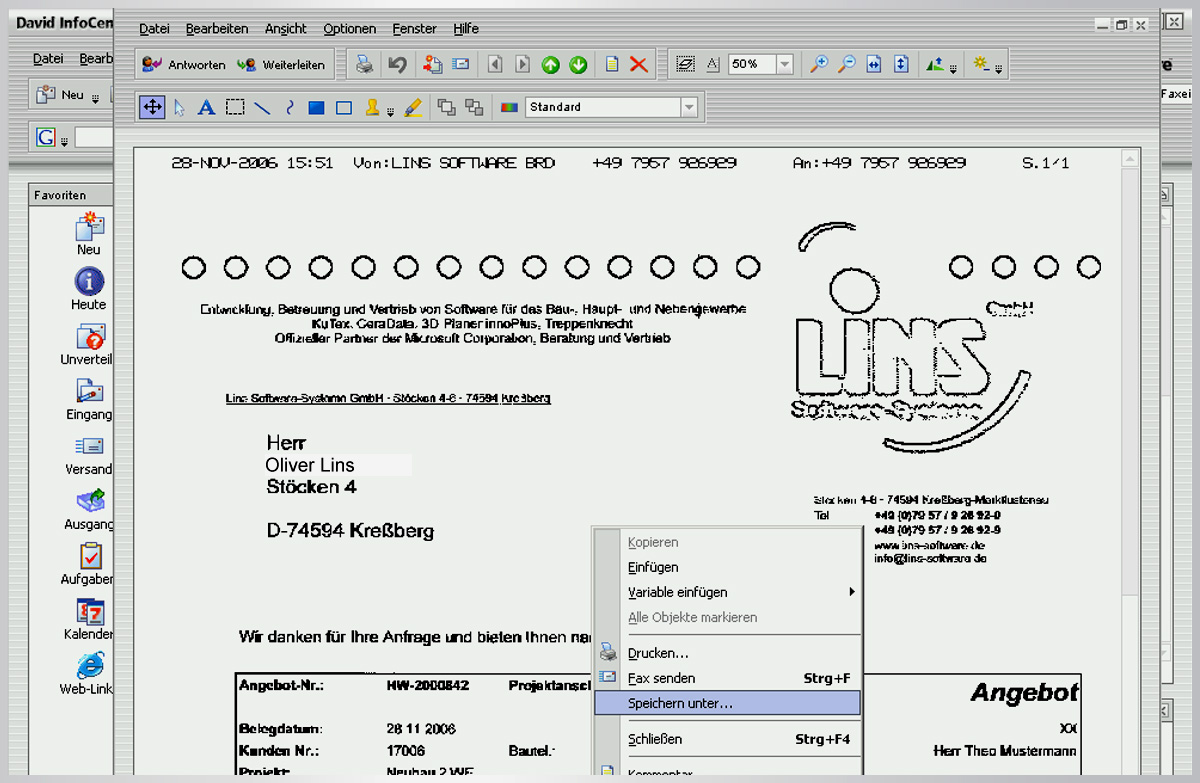
Task: Open the Ausgang folder in the Favoriten sidebar
Action: point(89,509)
